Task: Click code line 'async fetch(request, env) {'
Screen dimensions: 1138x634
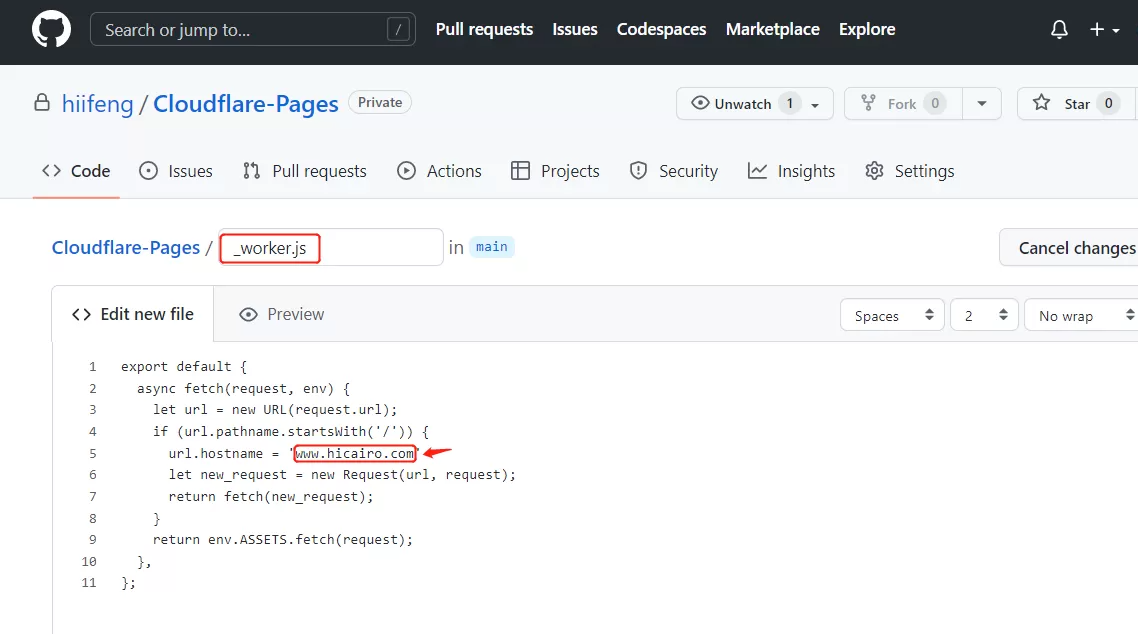Action: pos(243,388)
